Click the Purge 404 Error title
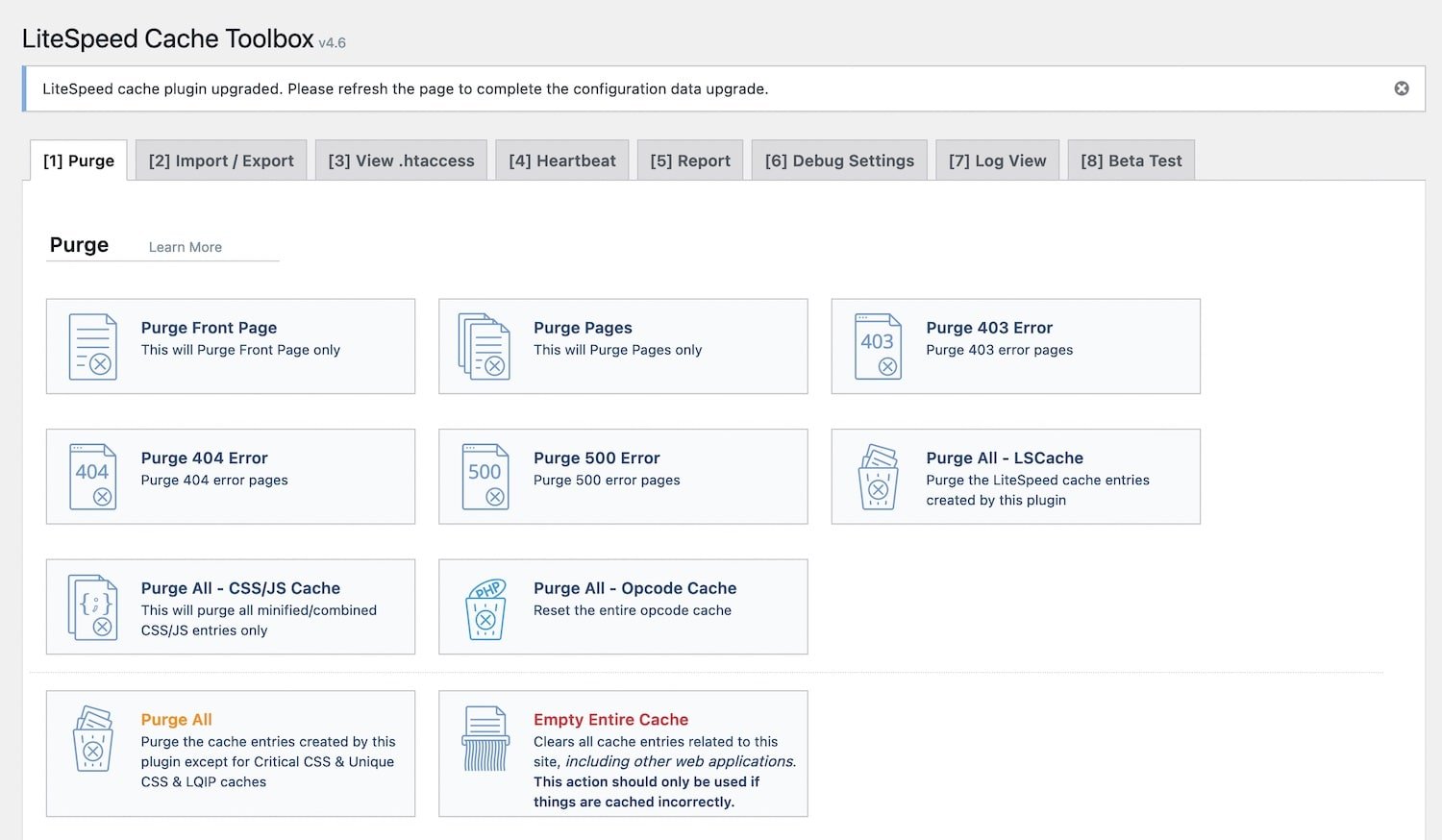The image size is (1442, 840). pos(204,458)
